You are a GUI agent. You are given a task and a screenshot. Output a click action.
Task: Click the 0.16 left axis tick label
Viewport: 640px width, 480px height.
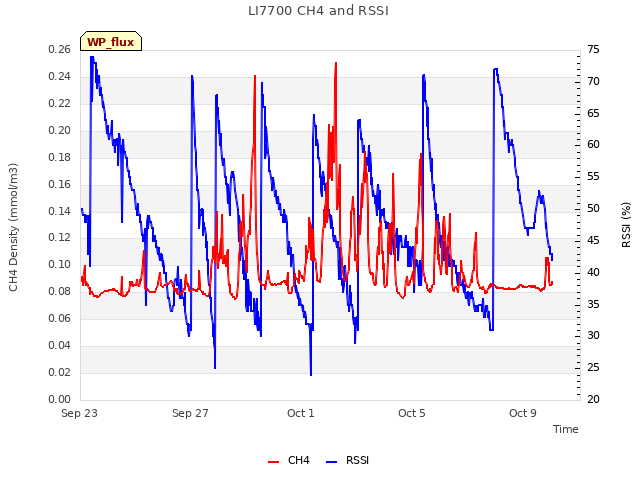pos(60,184)
